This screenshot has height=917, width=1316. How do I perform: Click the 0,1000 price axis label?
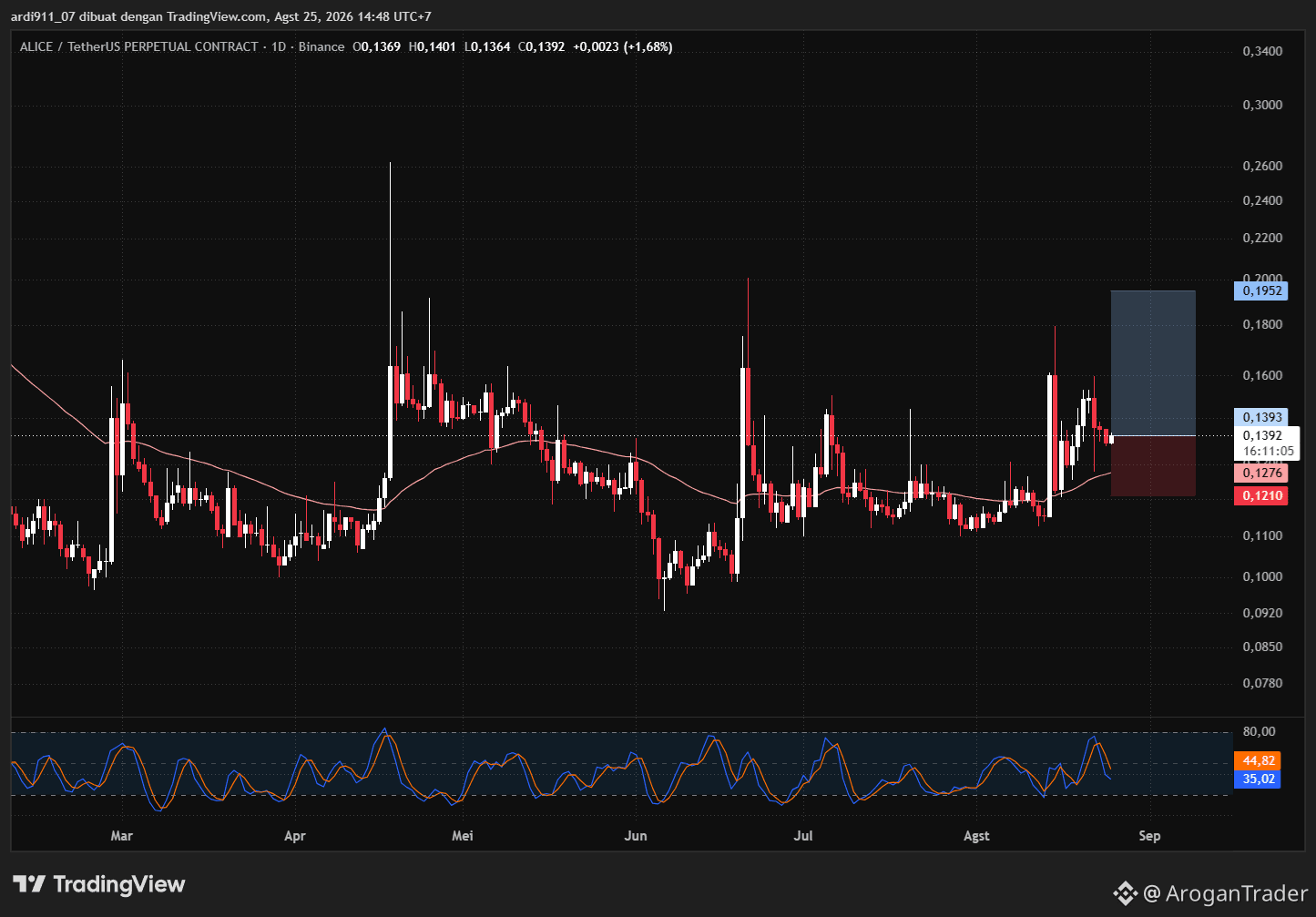pyautogui.click(x=1262, y=576)
